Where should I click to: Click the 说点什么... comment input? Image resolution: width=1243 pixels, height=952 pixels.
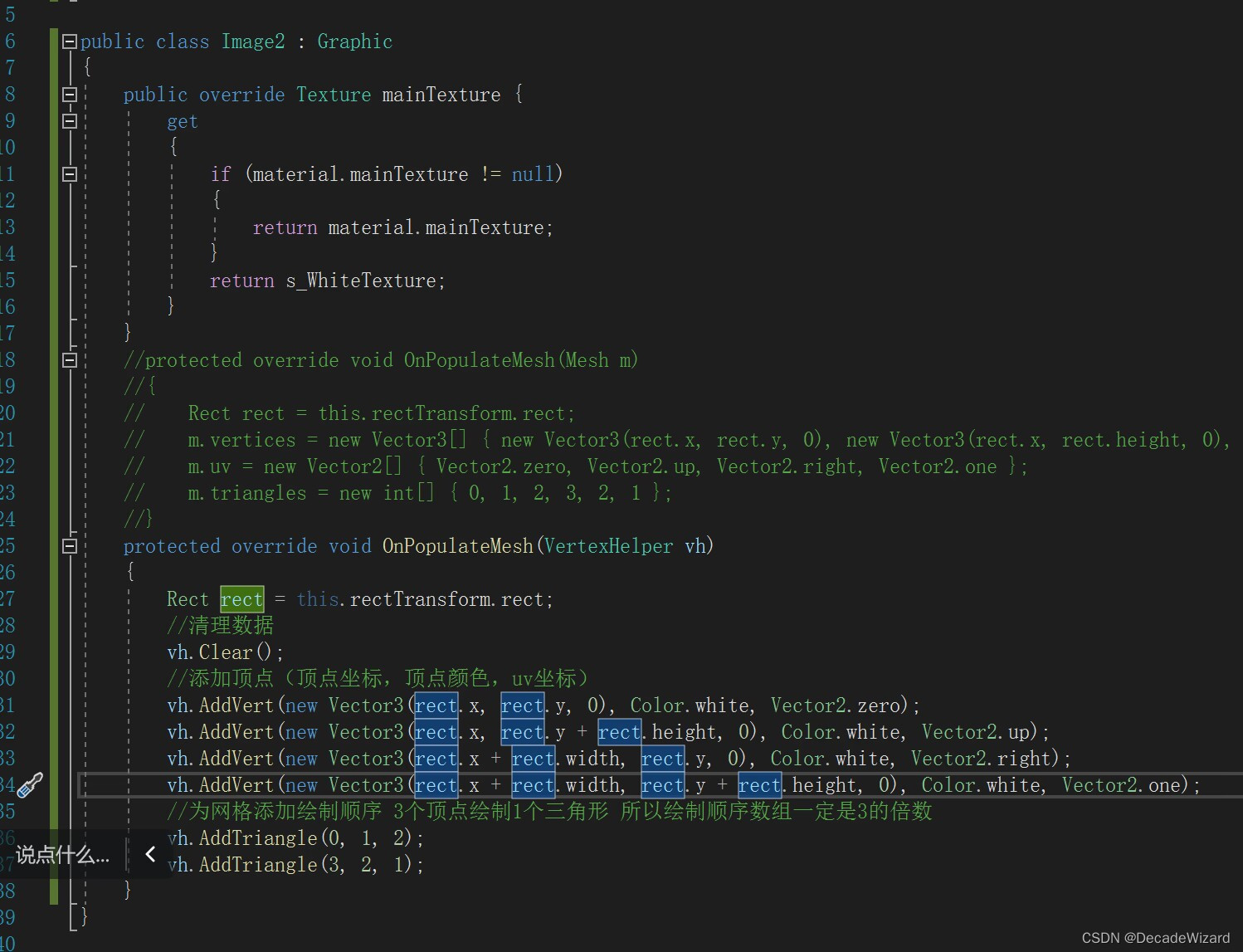point(62,855)
